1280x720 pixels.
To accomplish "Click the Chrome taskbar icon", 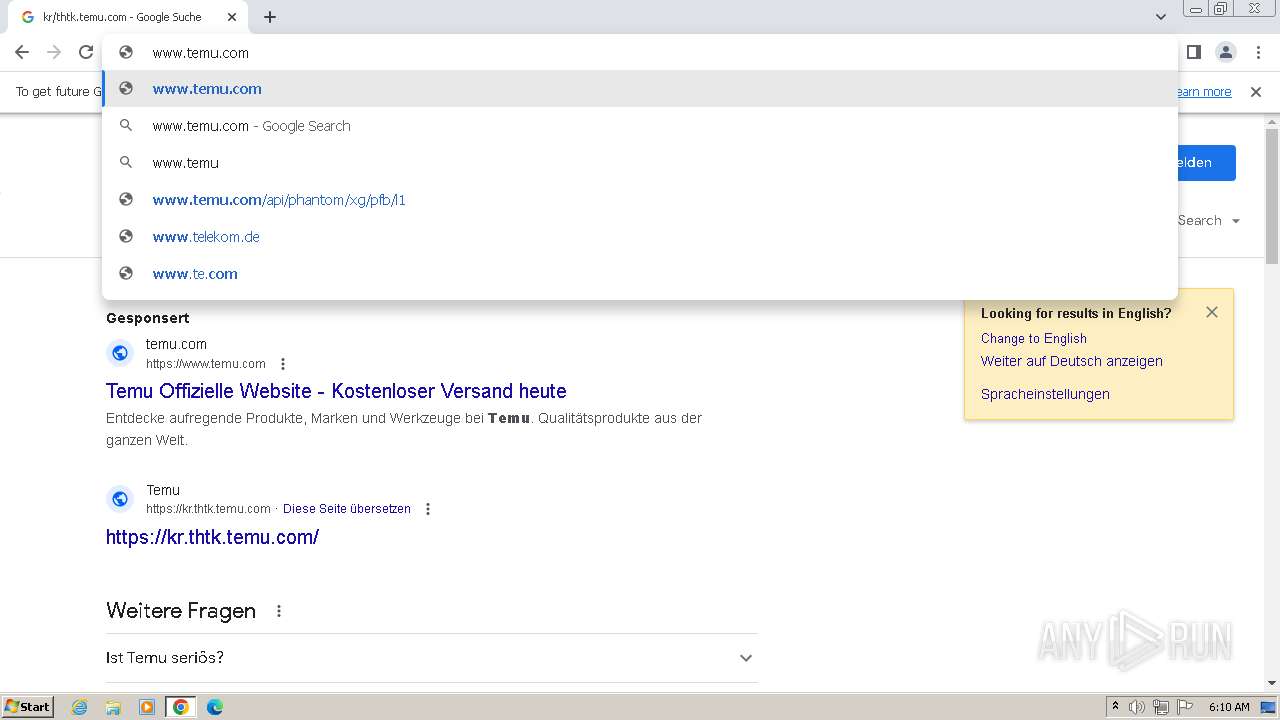I will pyautogui.click(x=181, y=707).
